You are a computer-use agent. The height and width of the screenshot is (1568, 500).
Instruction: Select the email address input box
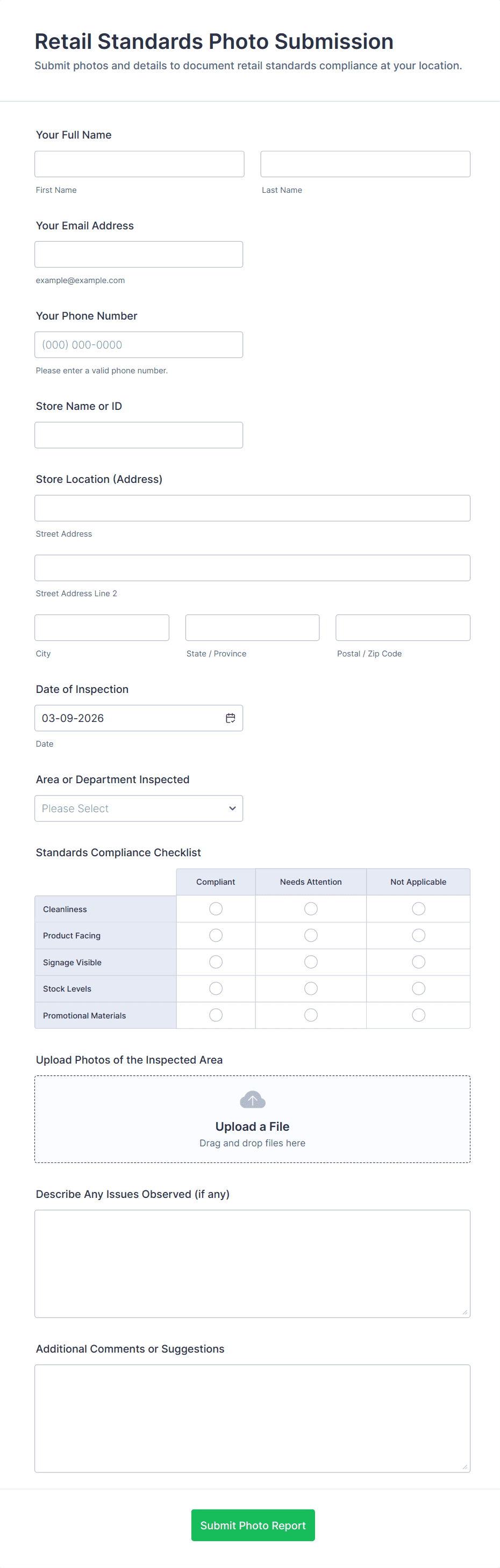pos(139,255)
